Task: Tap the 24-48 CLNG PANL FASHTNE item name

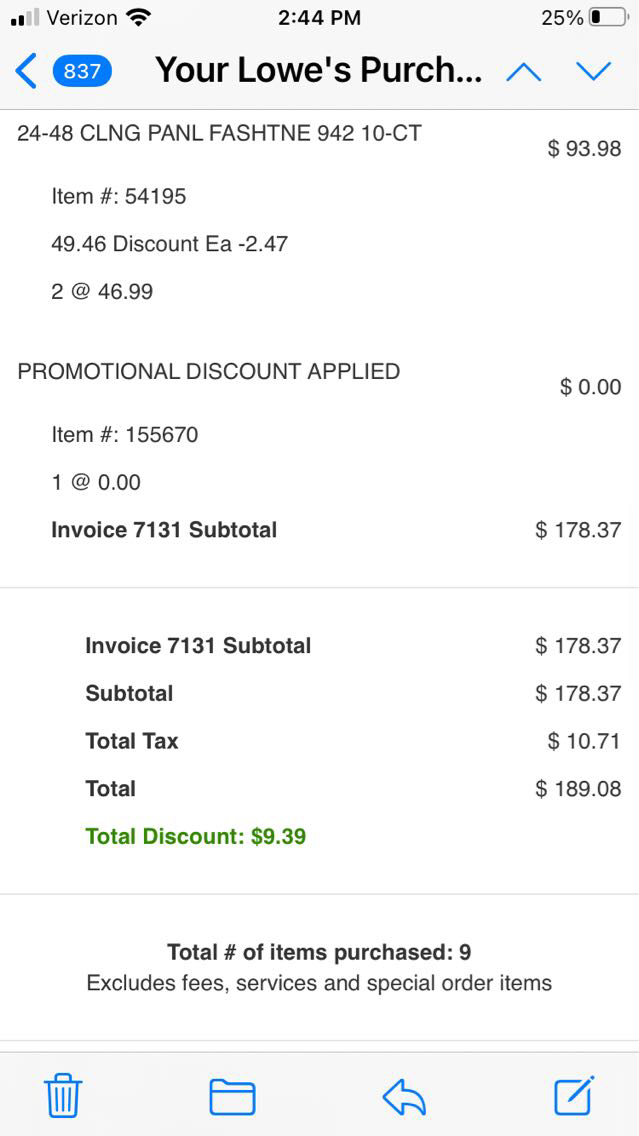Action: pyautogui.click(x=219, y=133)
